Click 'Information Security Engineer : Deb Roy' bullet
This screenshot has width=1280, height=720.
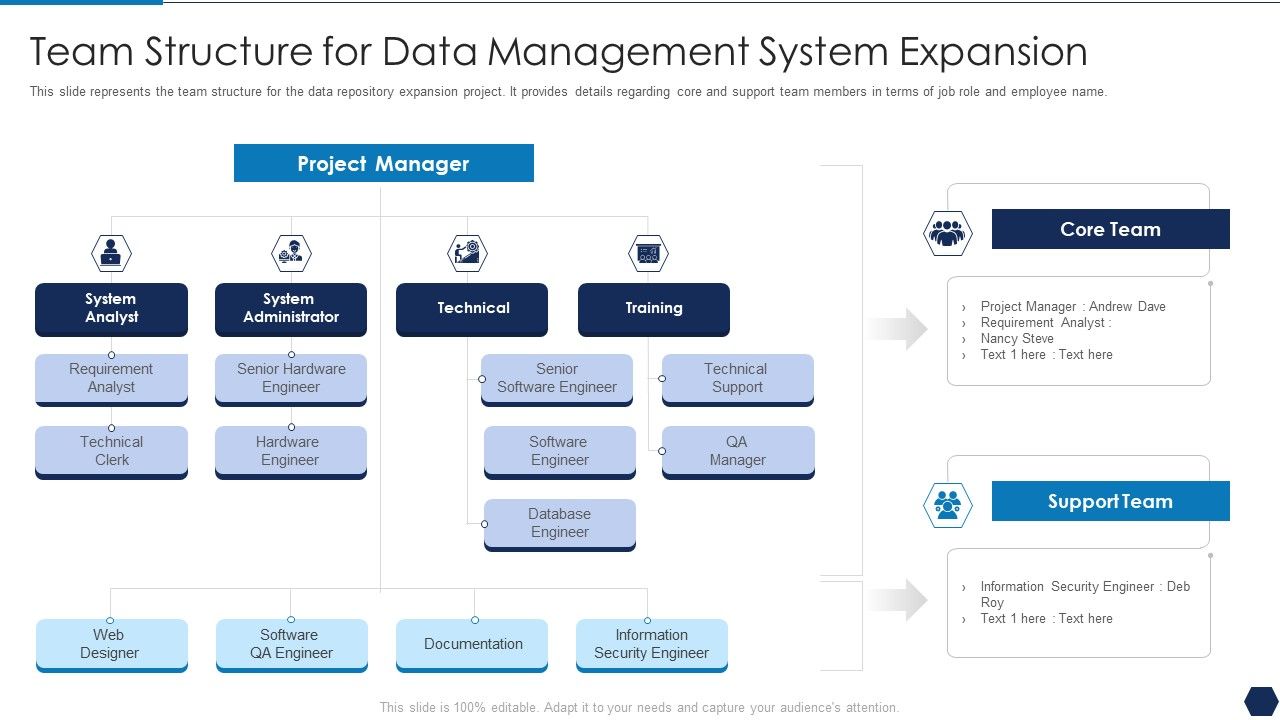pyautogui.click(x=1085, y=595)
